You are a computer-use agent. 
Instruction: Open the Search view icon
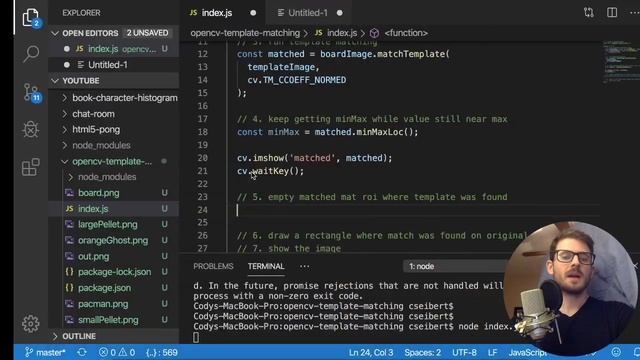31,53
